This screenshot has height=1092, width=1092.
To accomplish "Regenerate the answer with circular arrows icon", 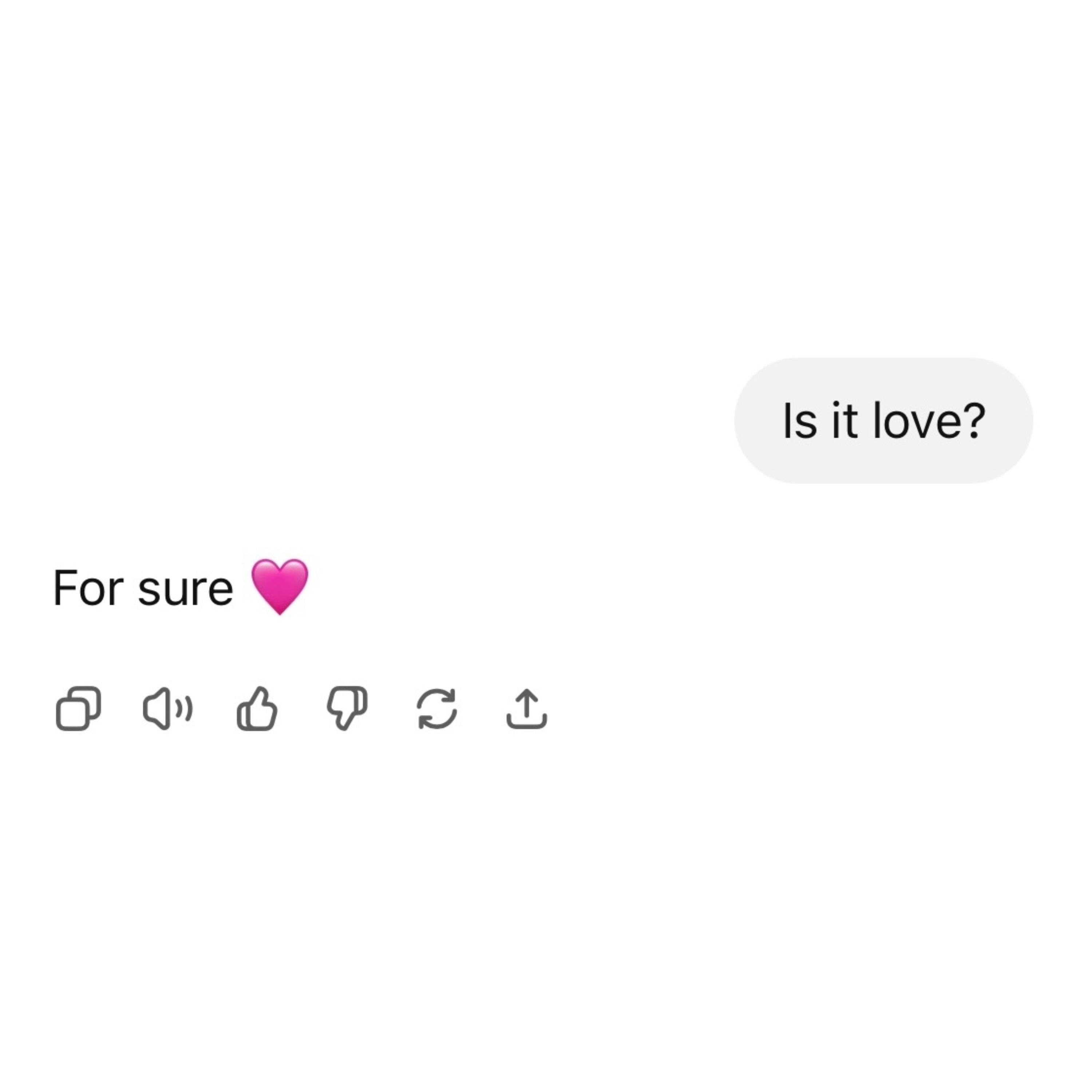I will 437,708.
